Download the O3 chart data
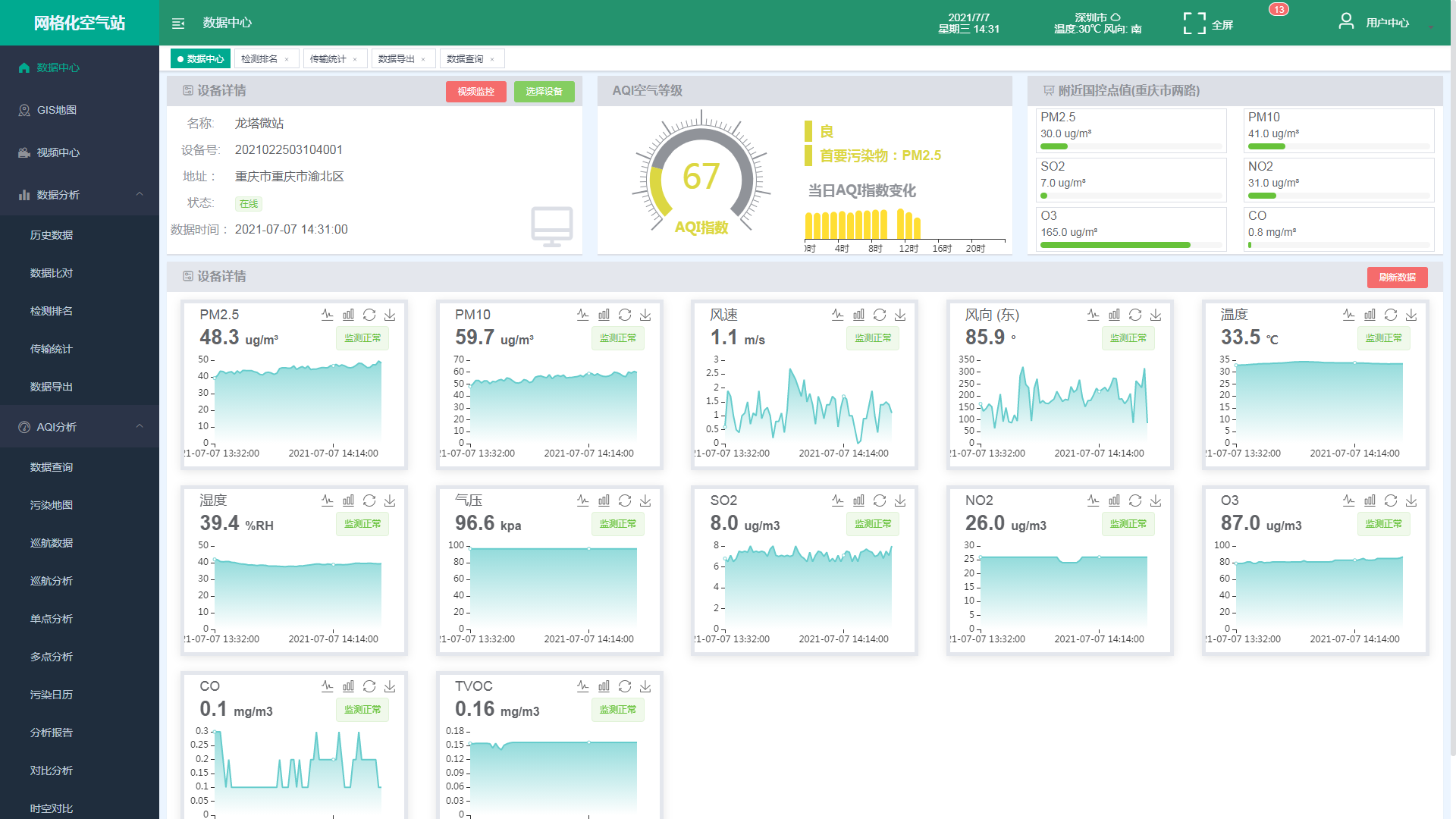1456x819 pixels. coord(1411,500)
